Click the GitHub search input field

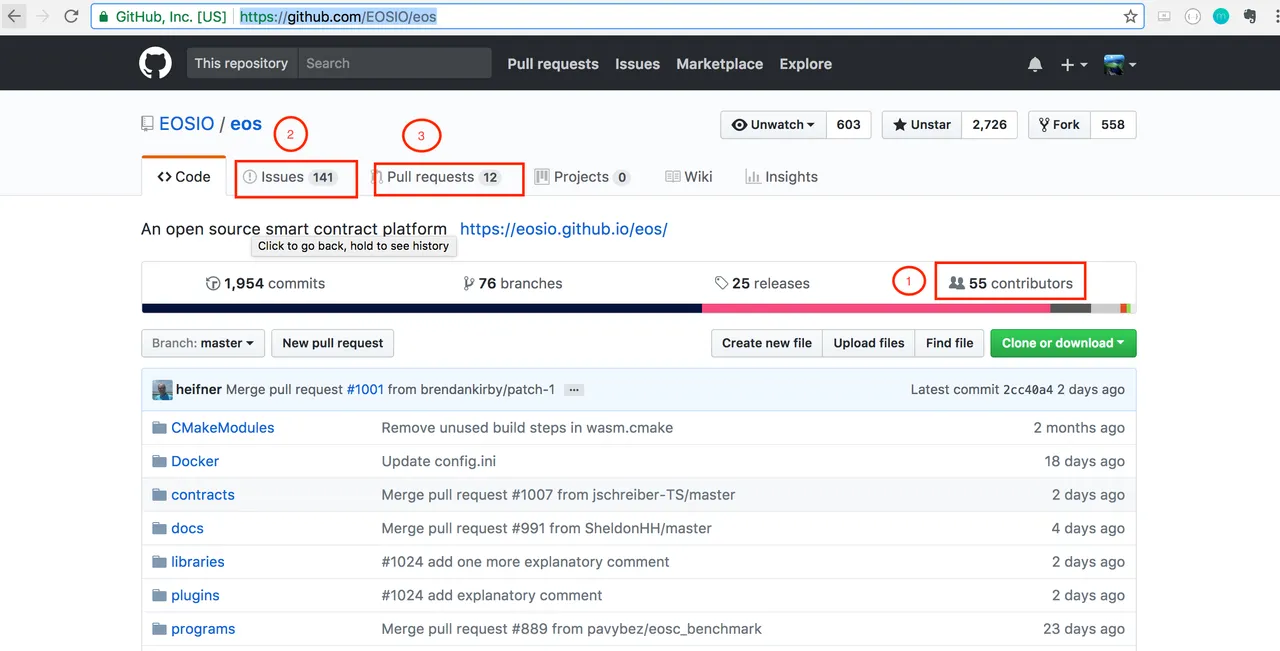pos(395,63)
